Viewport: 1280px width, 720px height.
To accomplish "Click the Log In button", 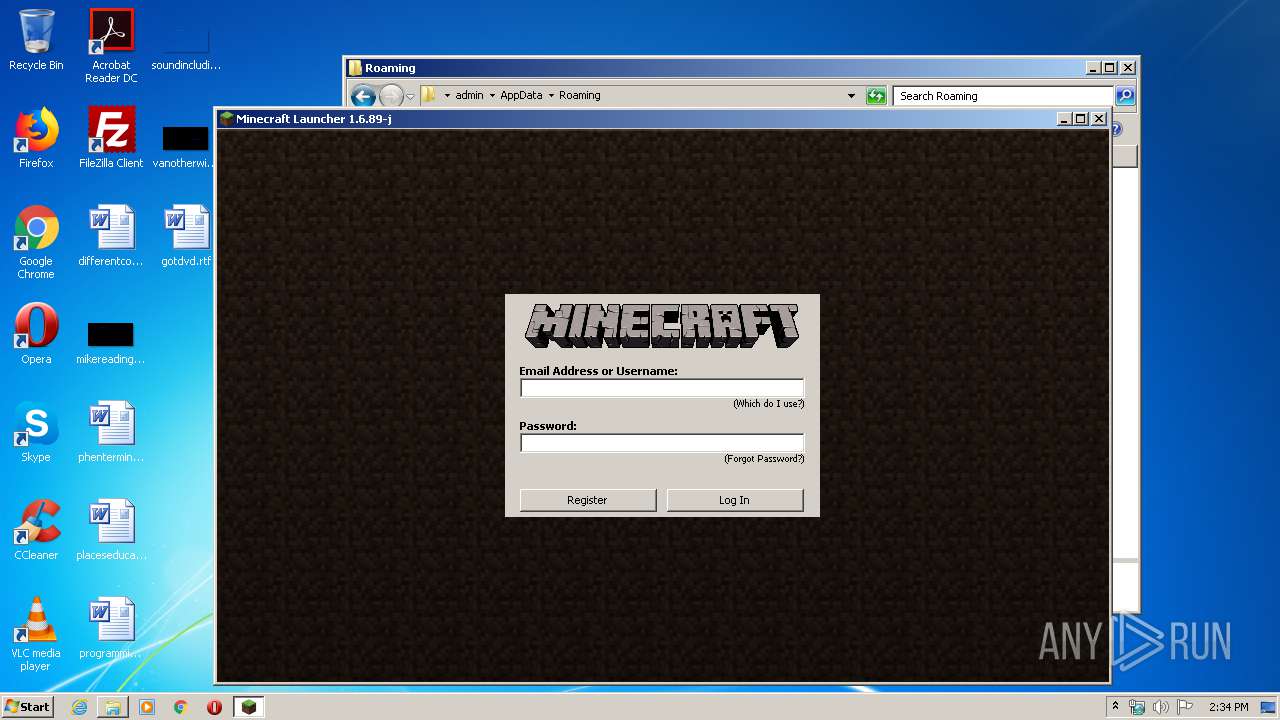I will click(735, 500).
